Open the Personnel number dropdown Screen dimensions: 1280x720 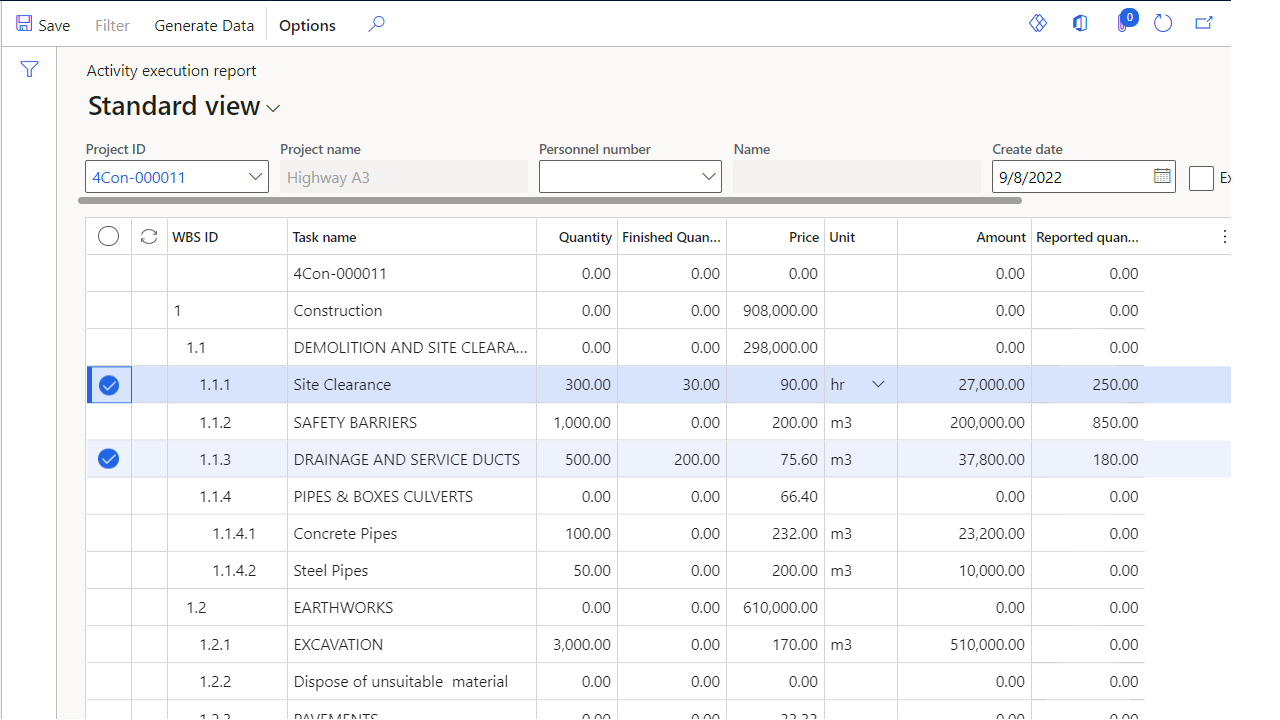(x=708, y=177)
